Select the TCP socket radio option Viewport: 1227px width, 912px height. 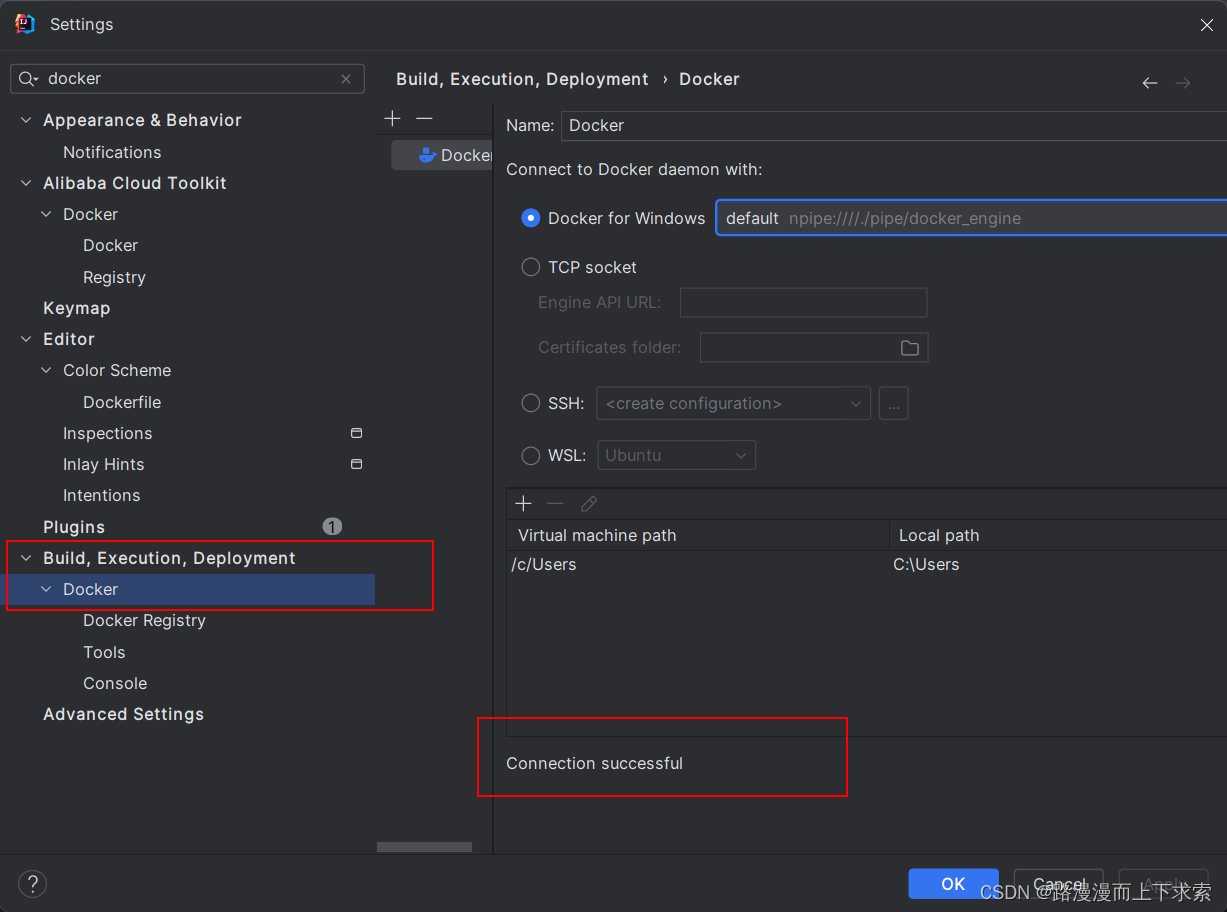pyautogui.click(x=531, y=267)
